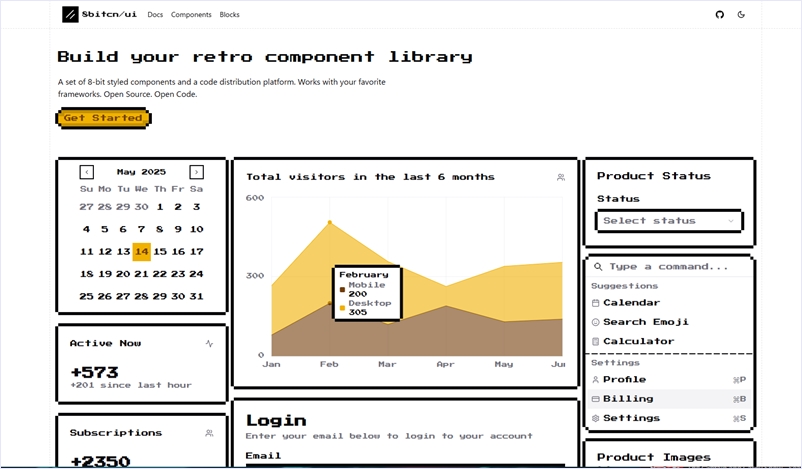Click the visitors chart users icon
Screen dimensions: 802x469
561,177
